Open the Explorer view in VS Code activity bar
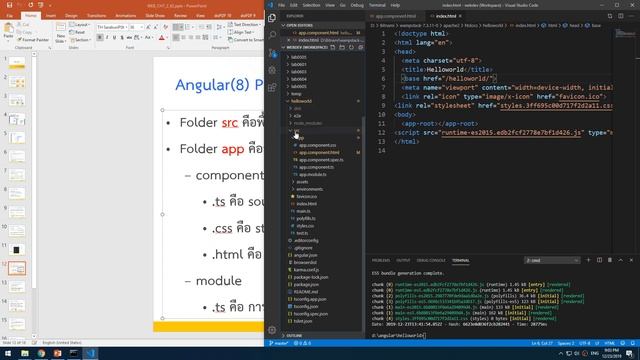640x360 pixels. [x=272, y=18]
